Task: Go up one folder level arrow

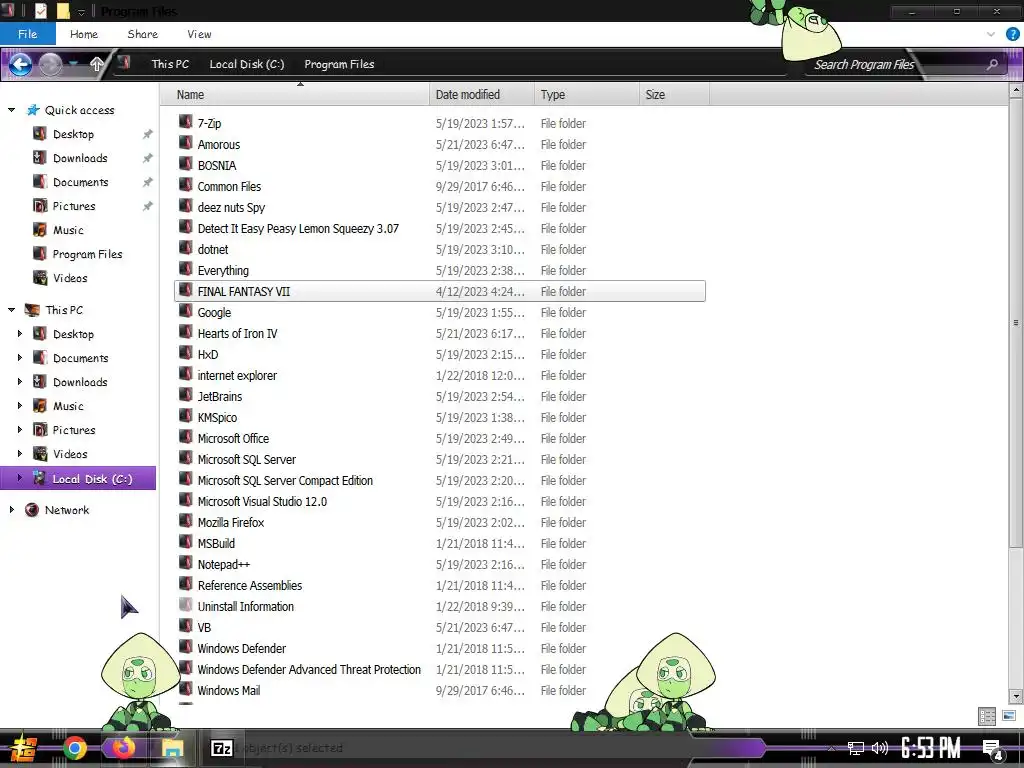Action: [x=97, y=64]
